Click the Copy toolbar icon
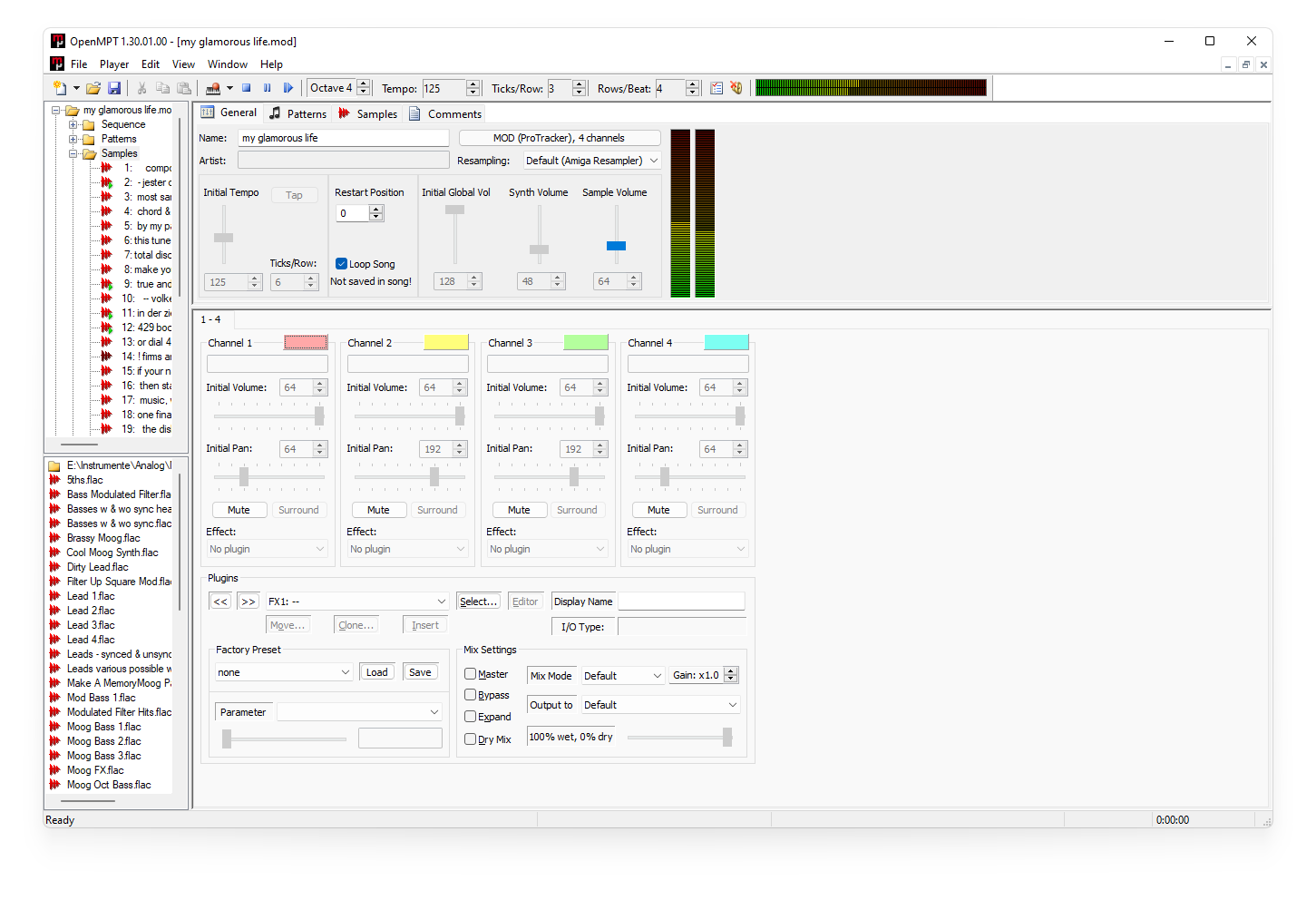The width and height of the screenshot is (1316, 900). point(163,88)
